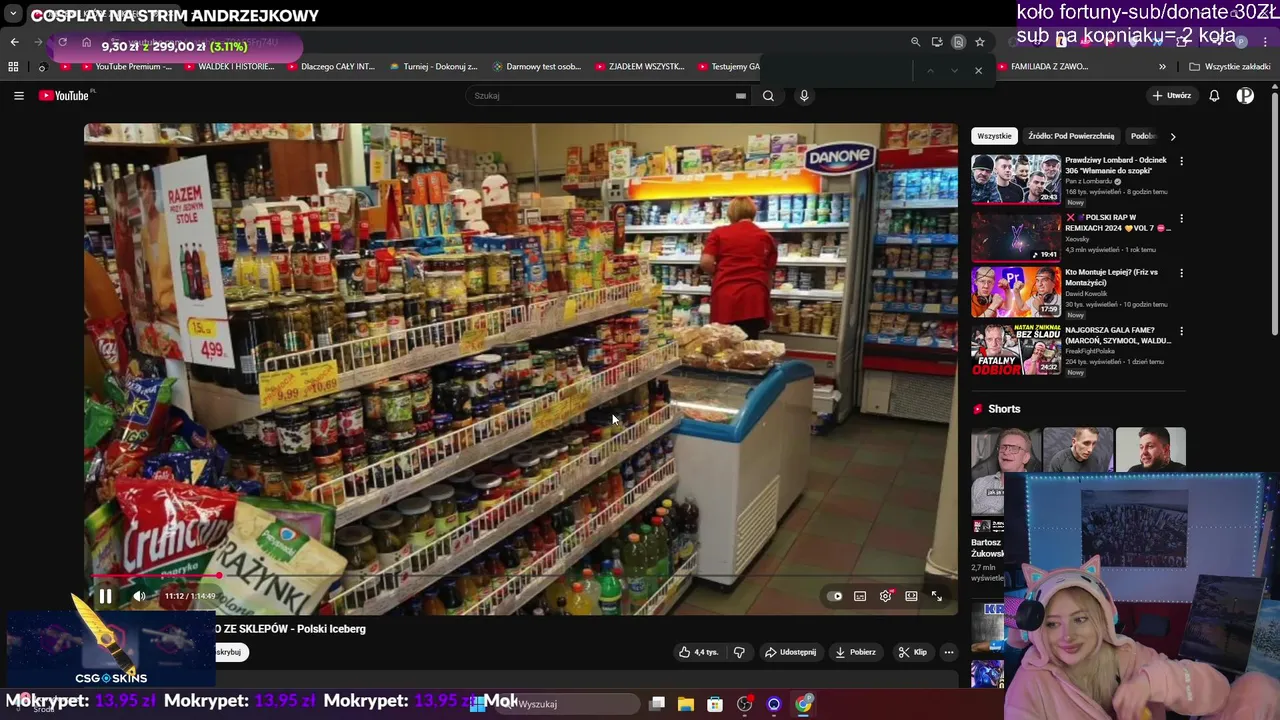Open the on-screen keyboard icon in search box
This screenshot has height=720, width=1280.
point(741,96)
